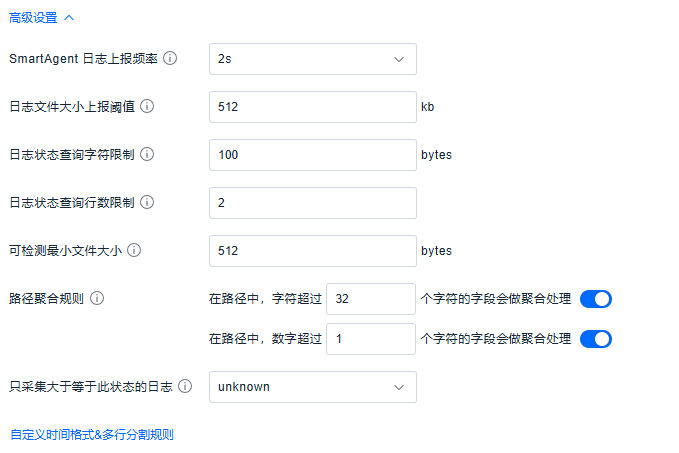Image resolution: width=679 pixels, height=453 pixels.
Task: Click the chevron arrow beside 高级设置
Action: tap(69, 17)
